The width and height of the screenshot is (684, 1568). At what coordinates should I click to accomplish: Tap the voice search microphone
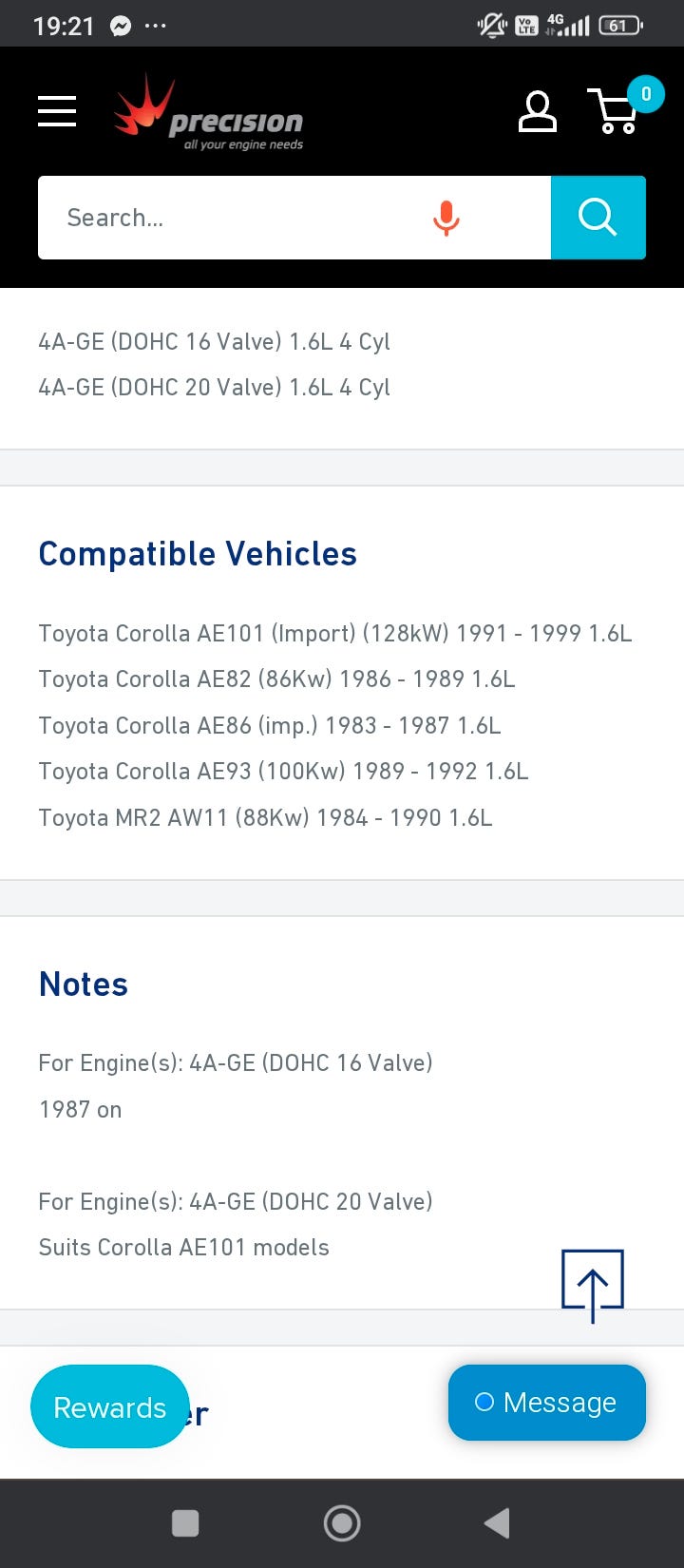[x=446, y=218]
